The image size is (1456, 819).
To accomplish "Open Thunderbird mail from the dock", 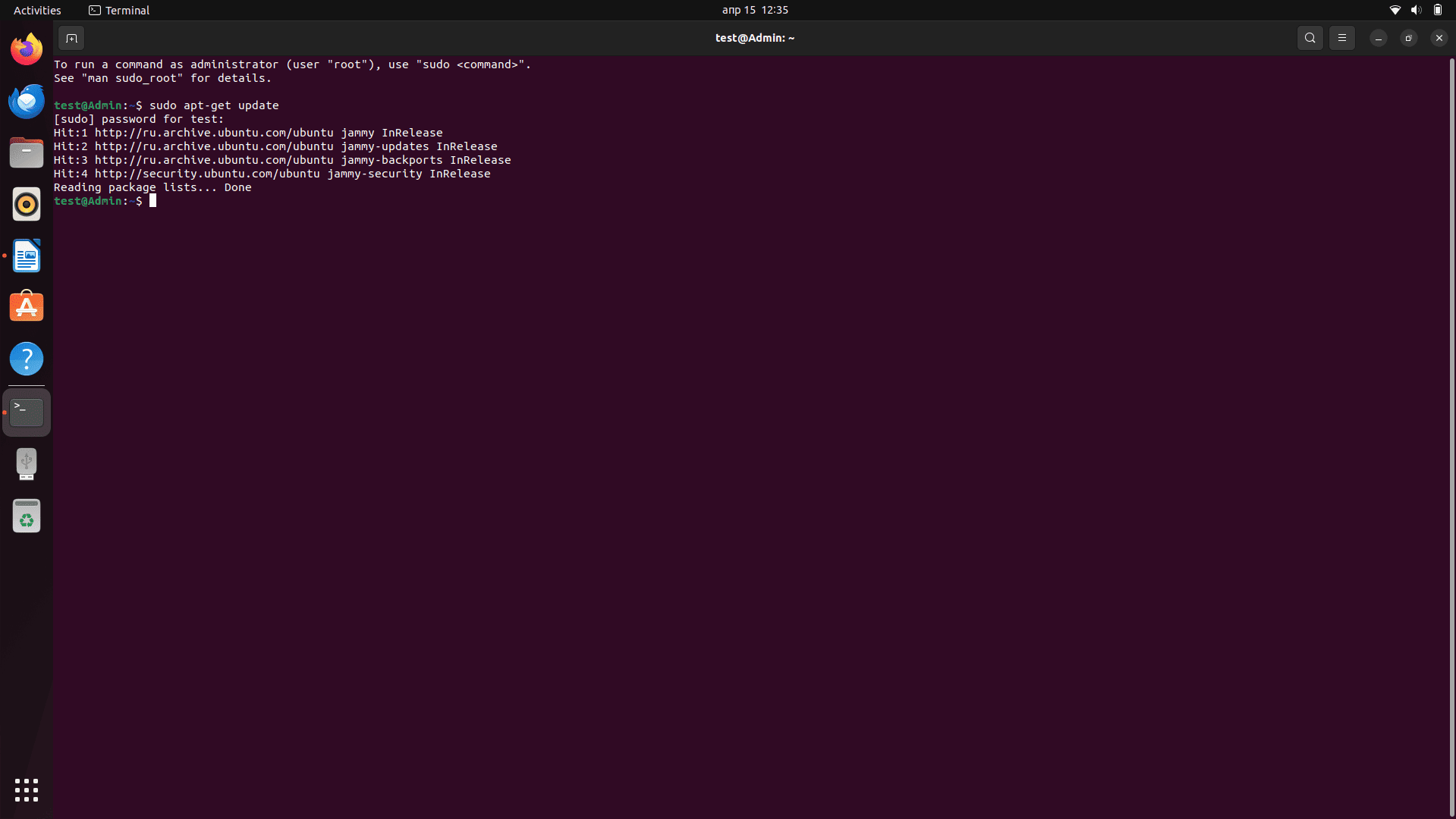I will pyautogui.click(x=27, y=102).
